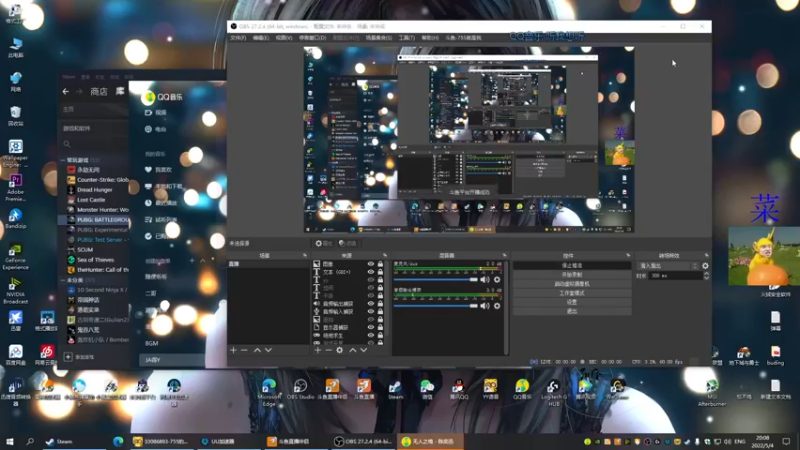Image resolution: width=800 pixels, height=450 pixels.
Task: Open the MSI Afterburner desktop icon
Action: [x=712, y=393]
